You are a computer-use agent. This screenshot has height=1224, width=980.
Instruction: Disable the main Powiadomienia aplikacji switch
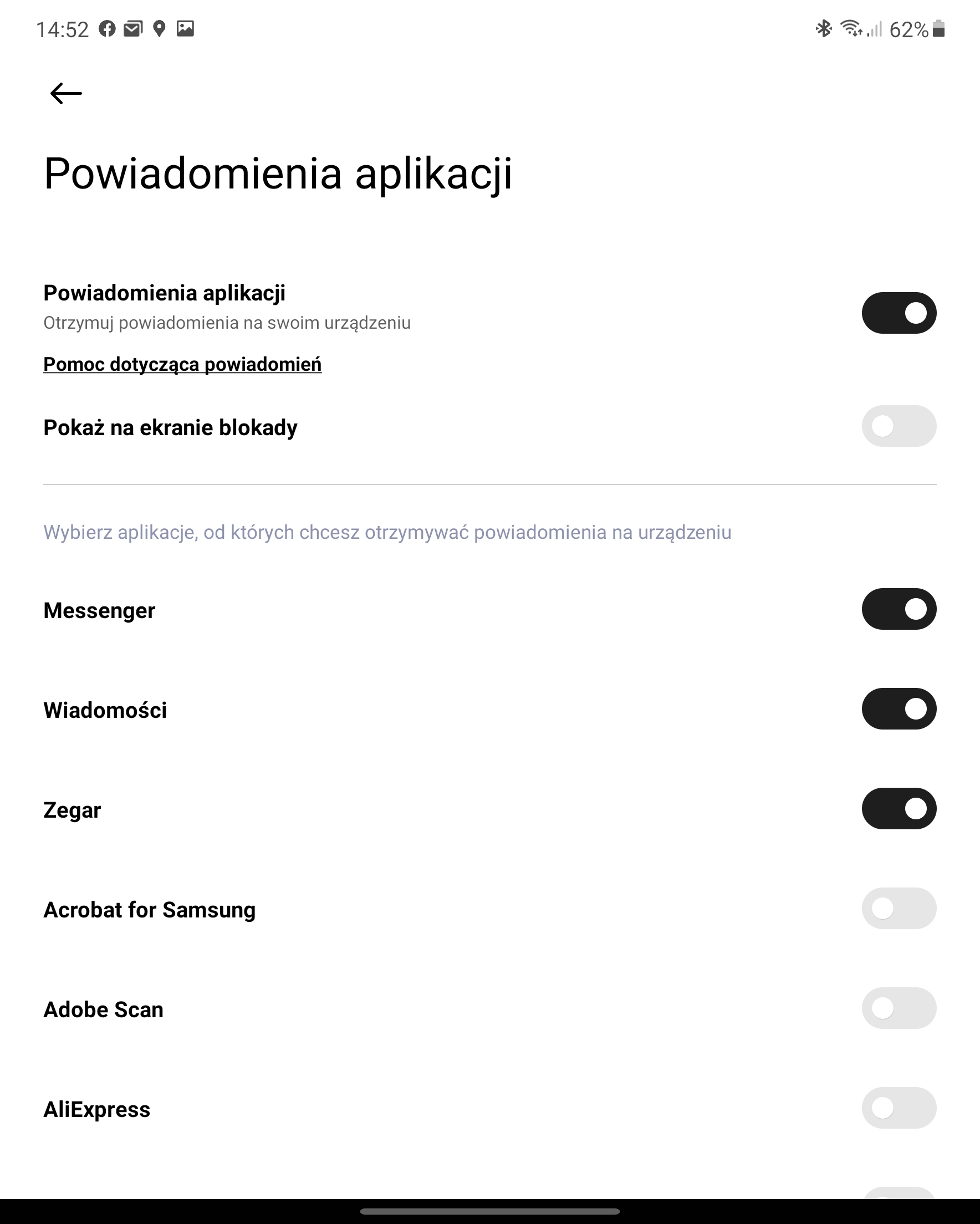[x=899, y=313]
